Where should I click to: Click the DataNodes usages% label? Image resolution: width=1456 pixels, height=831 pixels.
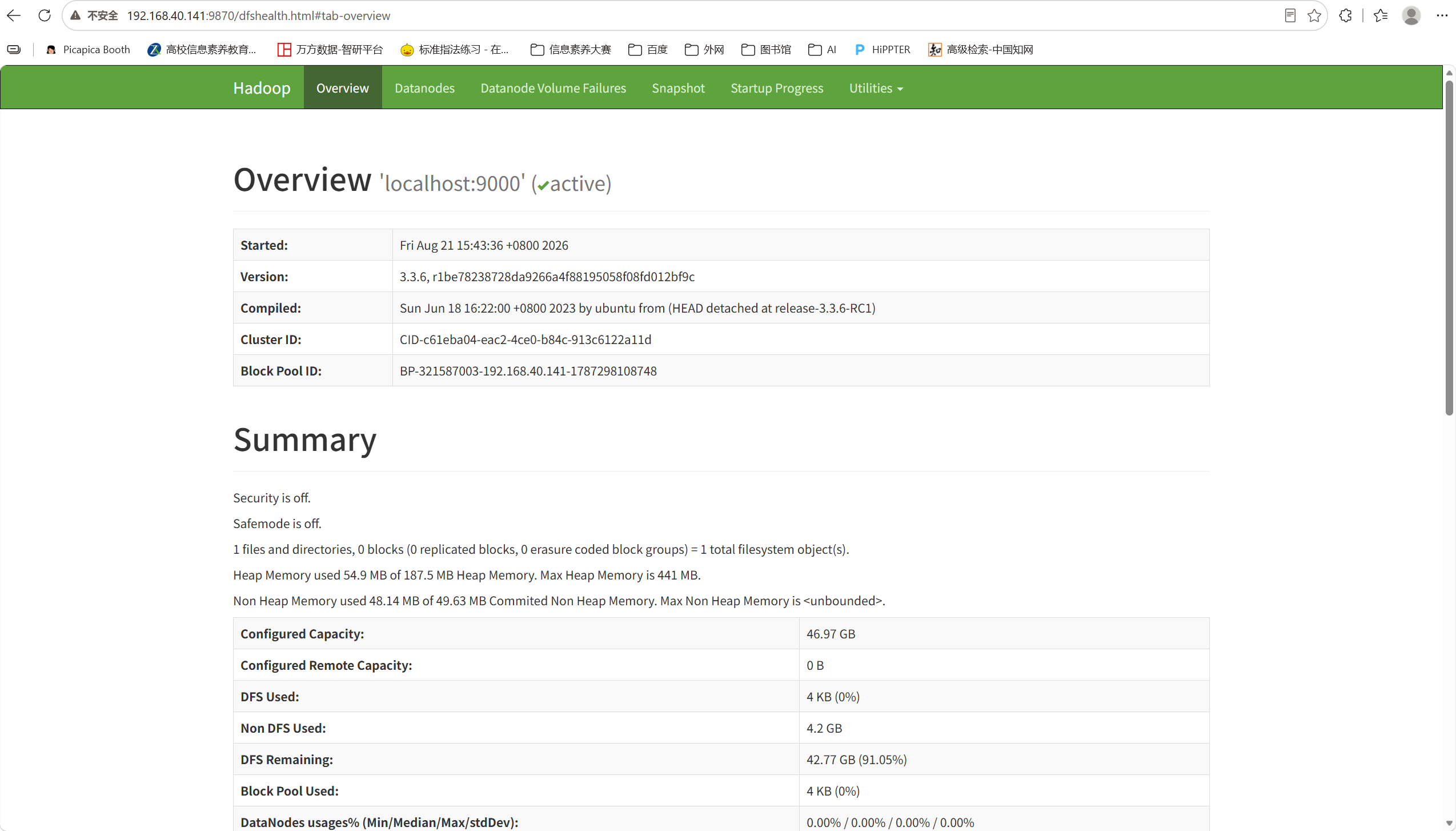pos(379,822)
